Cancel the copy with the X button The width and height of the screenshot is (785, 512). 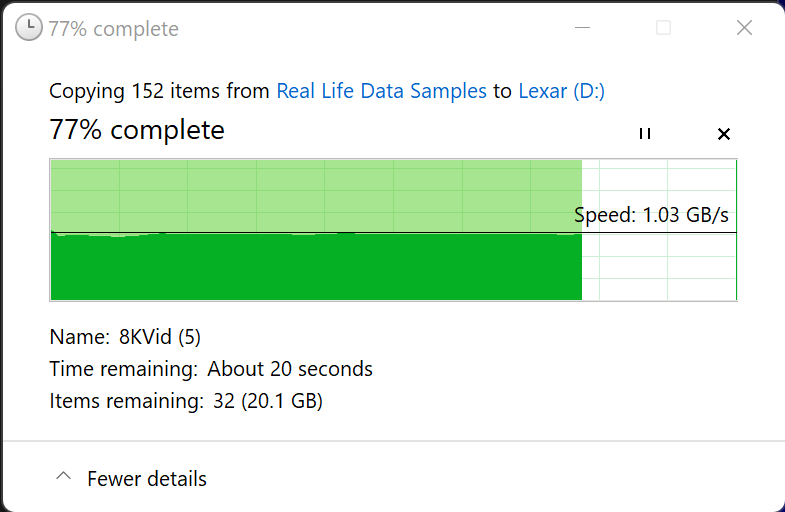[x=724, y=134]
